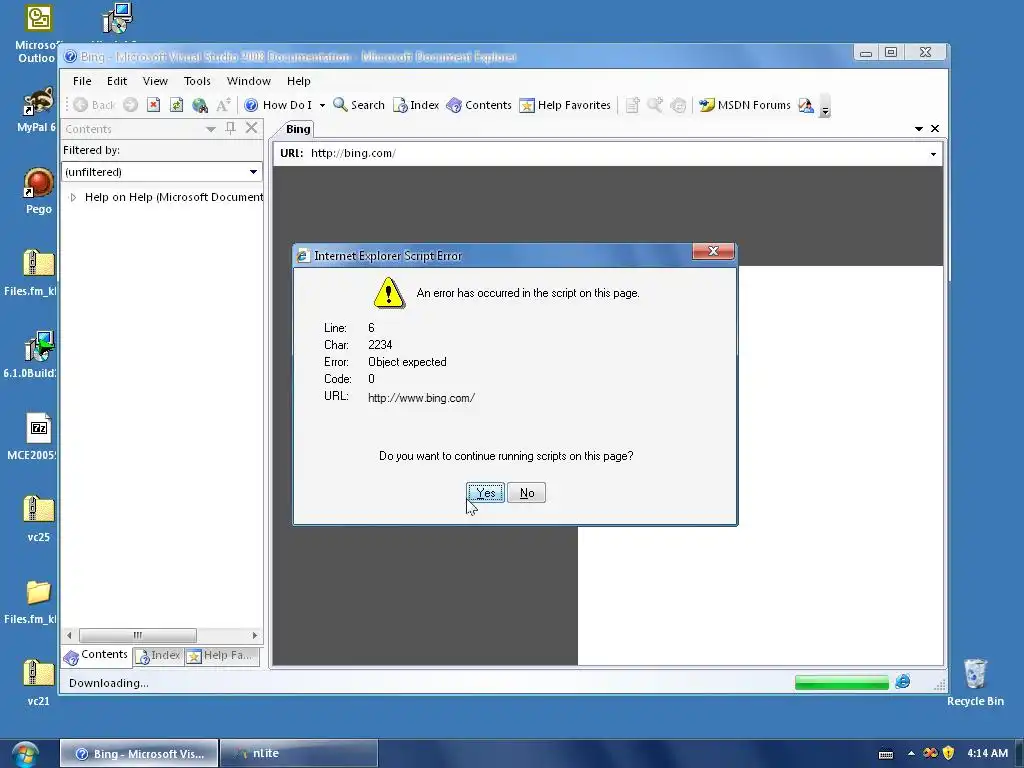Switch to the Help Favorites bottom tab

pos(222,656)
